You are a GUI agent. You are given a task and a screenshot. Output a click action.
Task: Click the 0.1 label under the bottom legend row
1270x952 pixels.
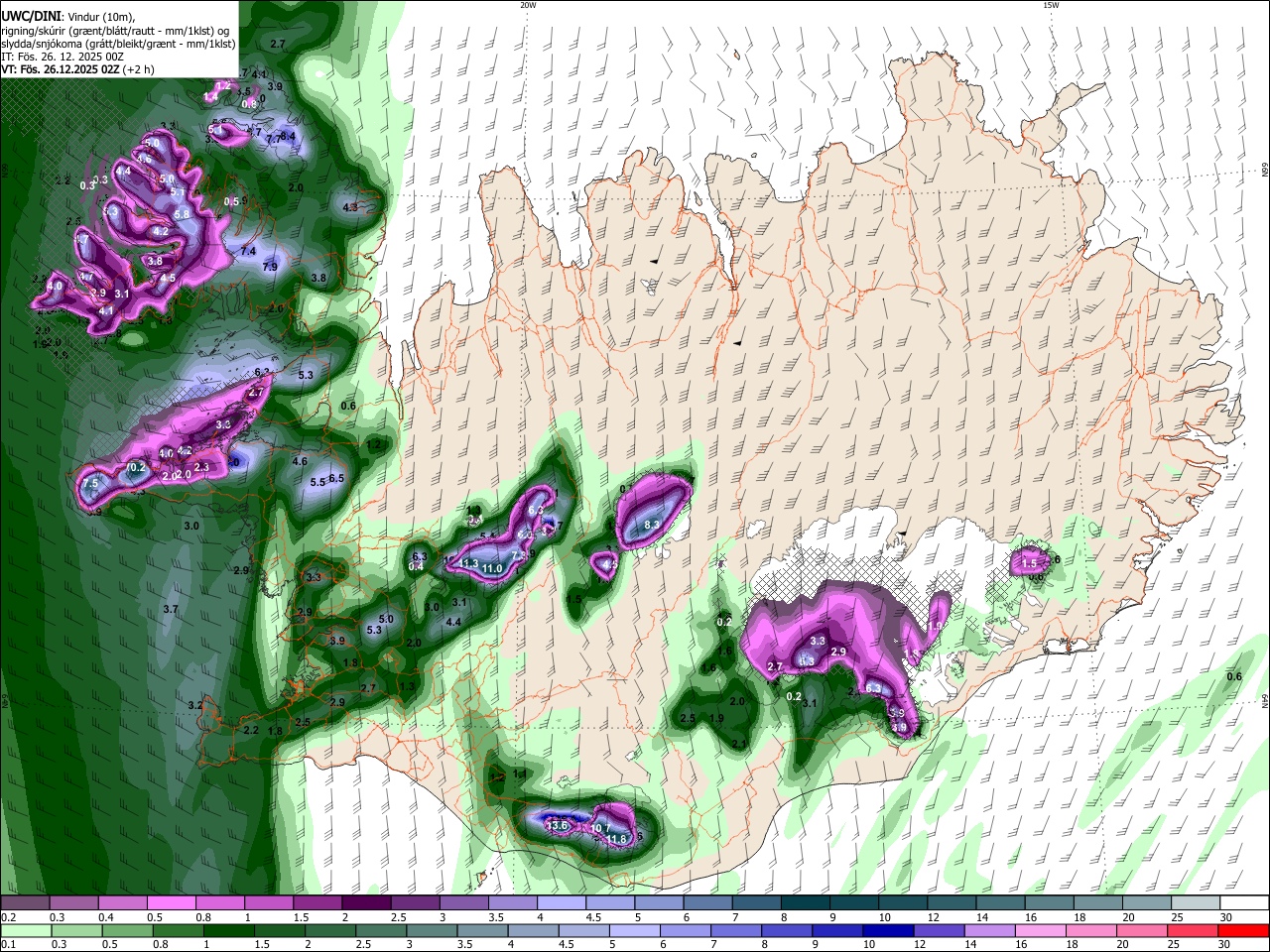coord(8,945)
